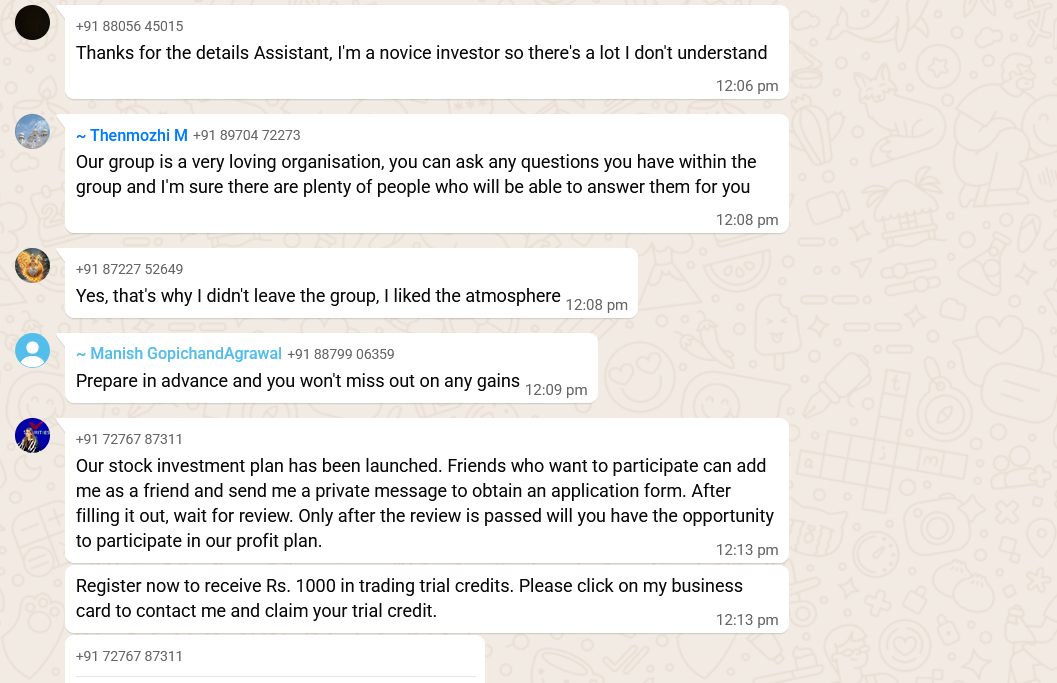Open the dark avatar of sender +91 88056 45015
This screenshot has width=1057, height=683.
[33, 22]
